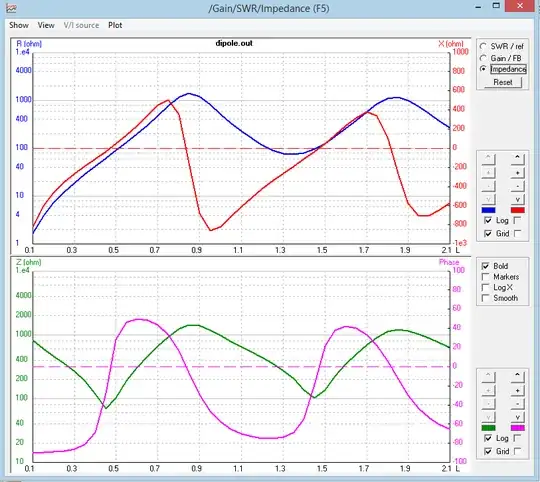Open the Plot menu
Image resolution: width=540 pixels, height=482 pixels.
[x=115, y=25]
